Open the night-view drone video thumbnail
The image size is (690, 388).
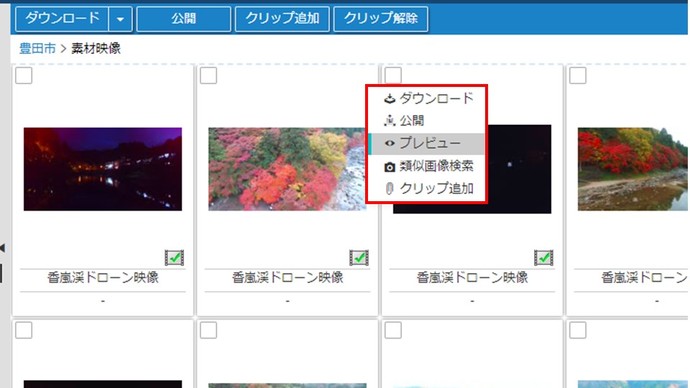pyautogui.click(x=103, y=169)
